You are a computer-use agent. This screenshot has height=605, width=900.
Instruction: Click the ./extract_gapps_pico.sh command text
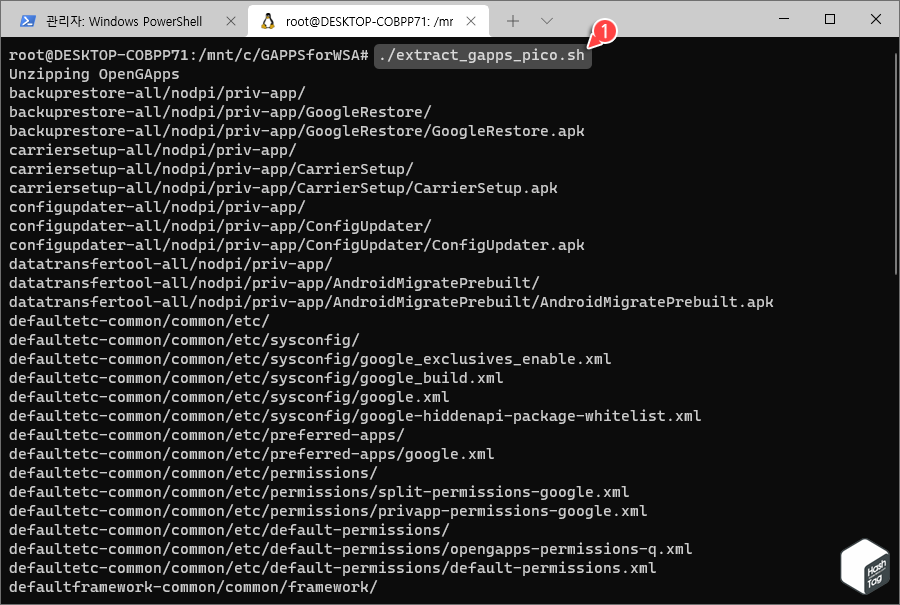coord(482,55)
